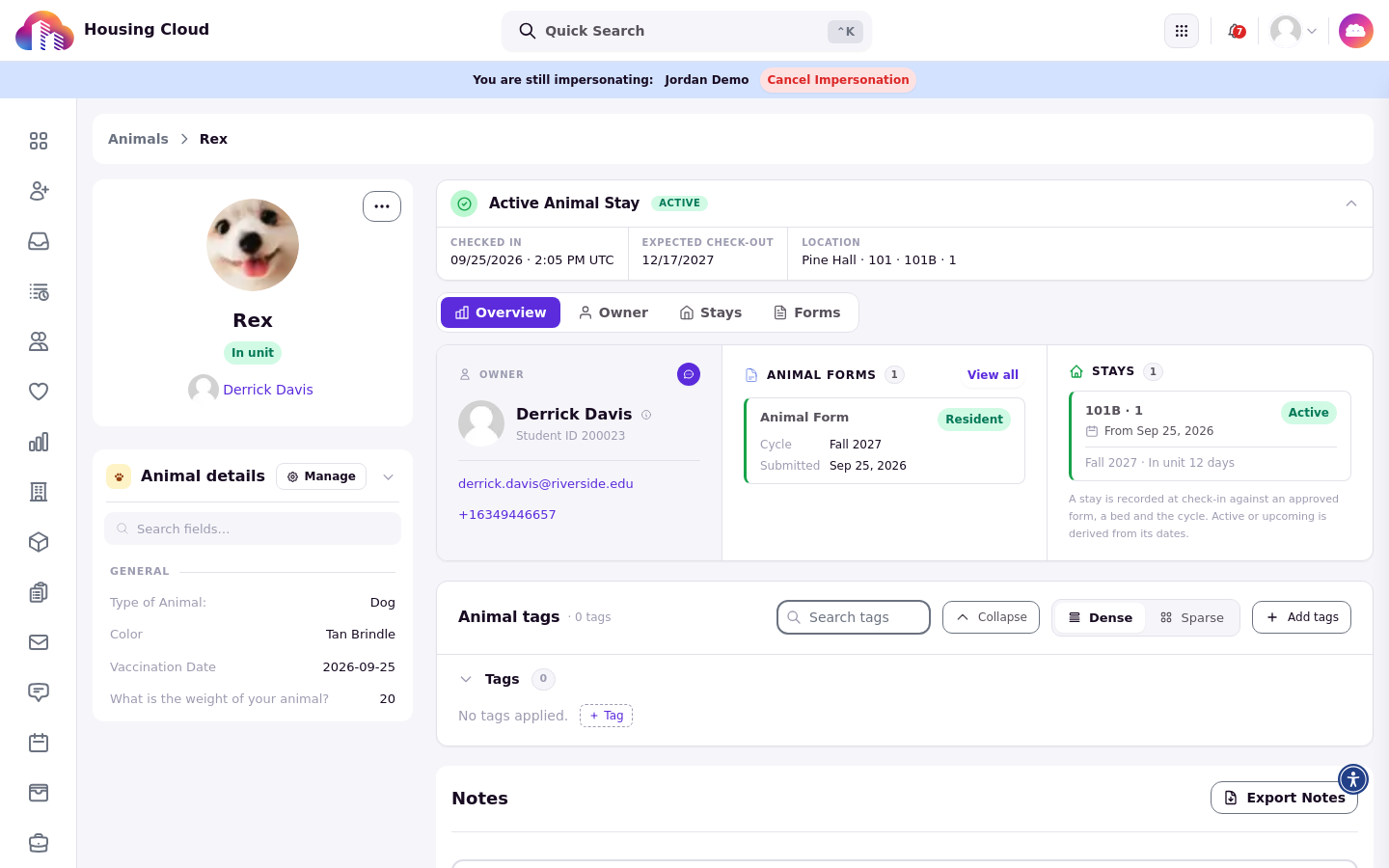Open the three-dots menu on Rex's card
Image resolution: width=1389 pixels, height=868 pixels.
(382, 206)
